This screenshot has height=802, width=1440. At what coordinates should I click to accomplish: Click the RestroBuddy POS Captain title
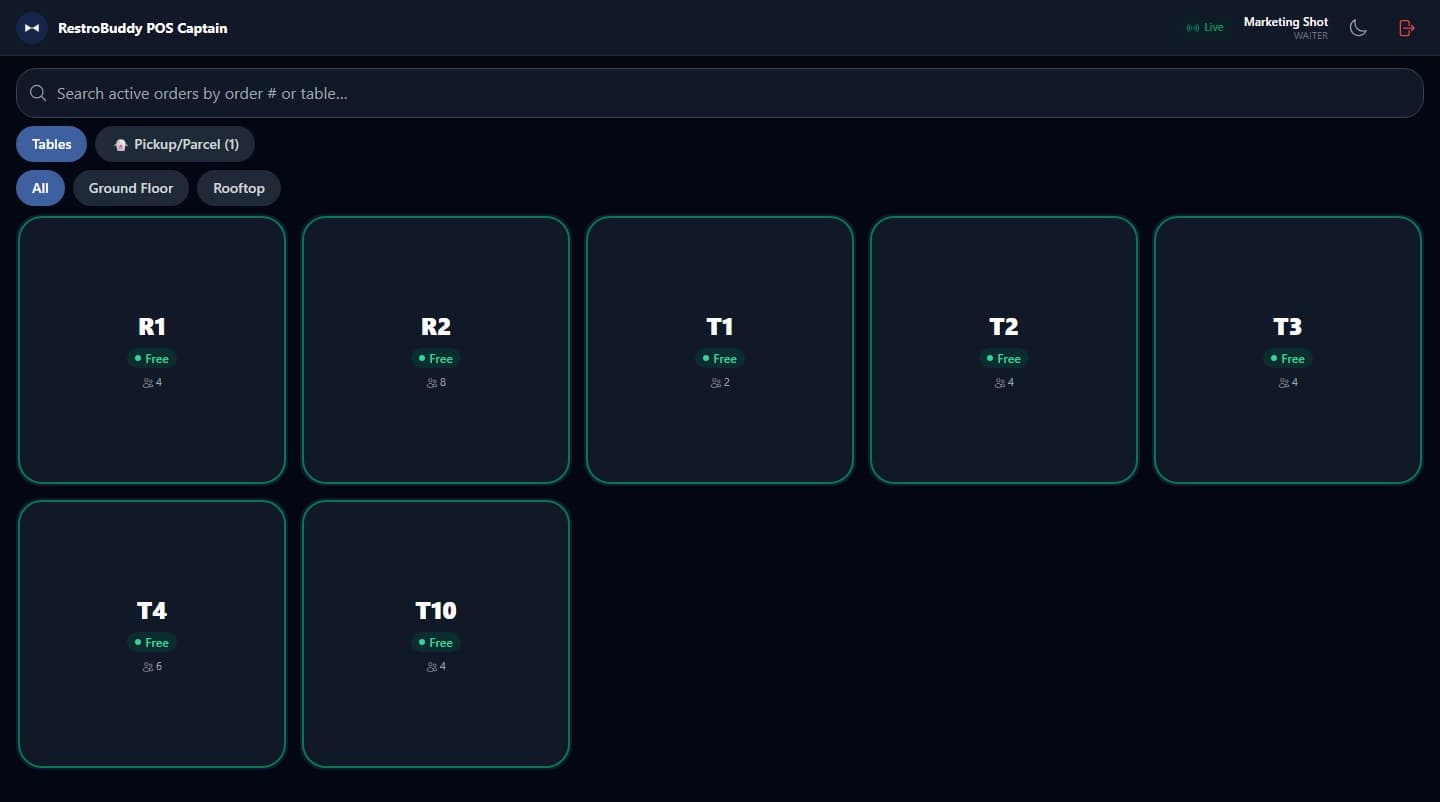click(x=143, y=28)
